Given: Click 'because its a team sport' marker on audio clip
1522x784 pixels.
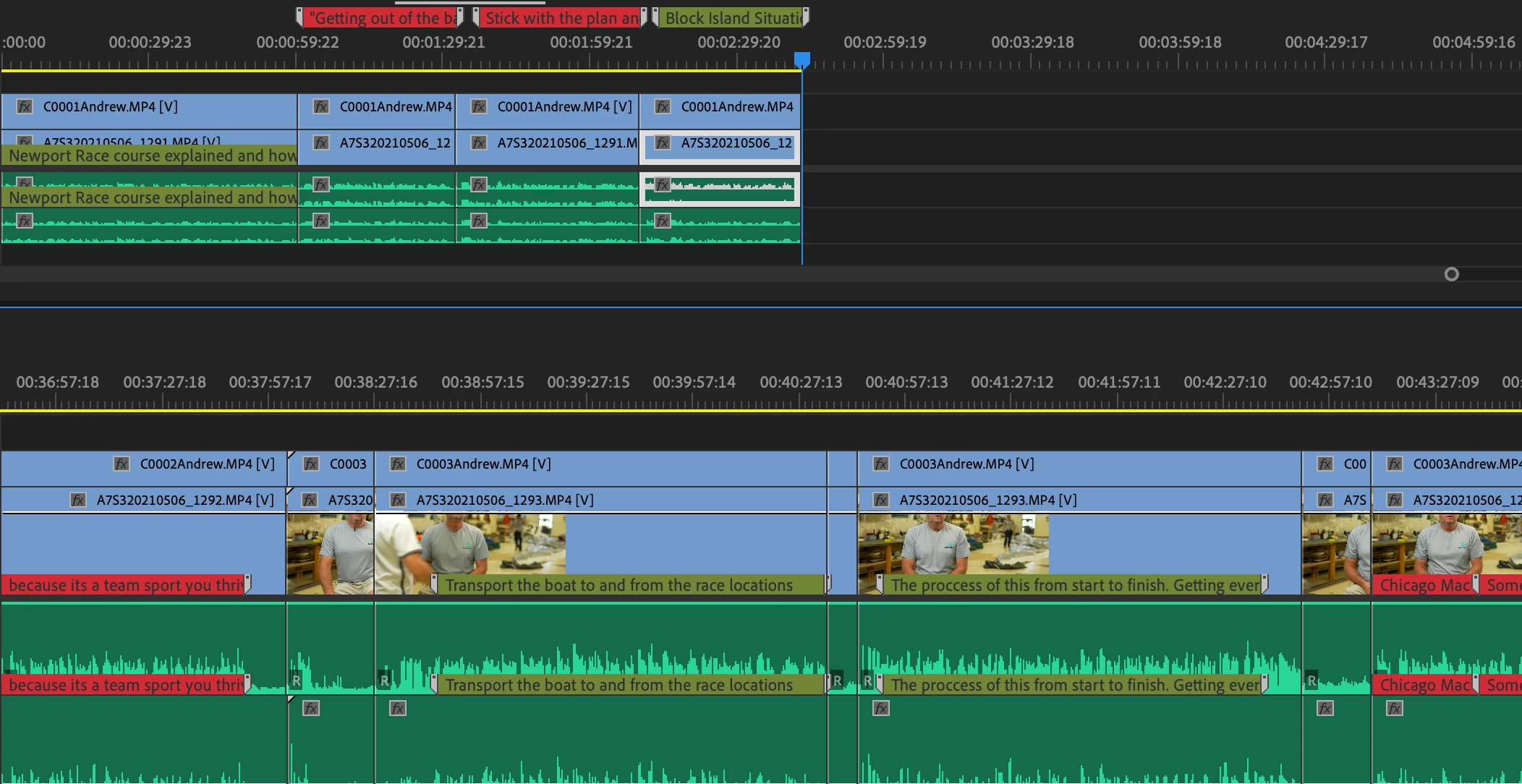Looking at the screenshot, I should coord(127,684).
